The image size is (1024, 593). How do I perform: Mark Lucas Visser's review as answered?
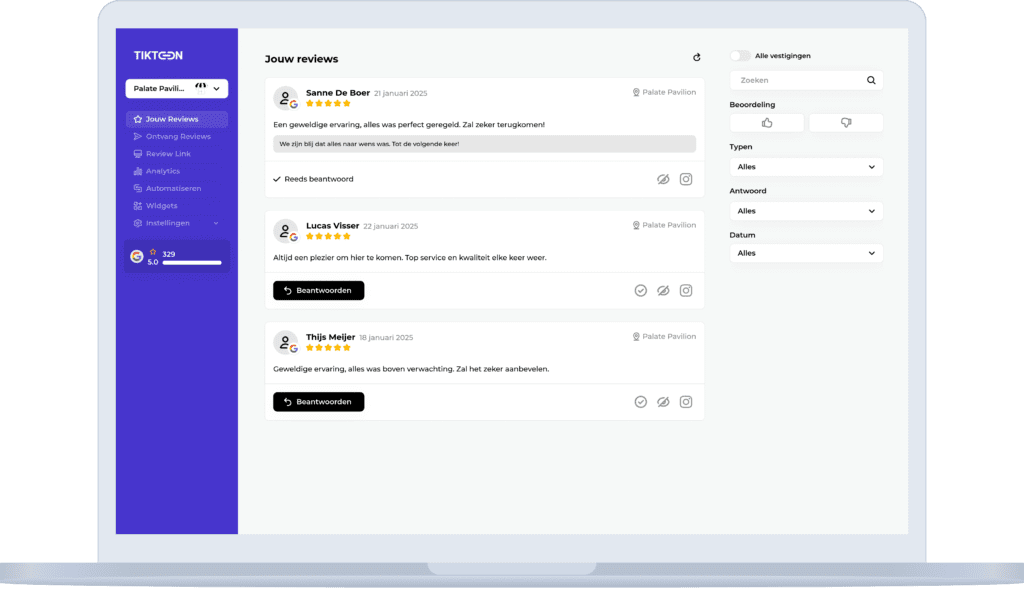[640, 290]
